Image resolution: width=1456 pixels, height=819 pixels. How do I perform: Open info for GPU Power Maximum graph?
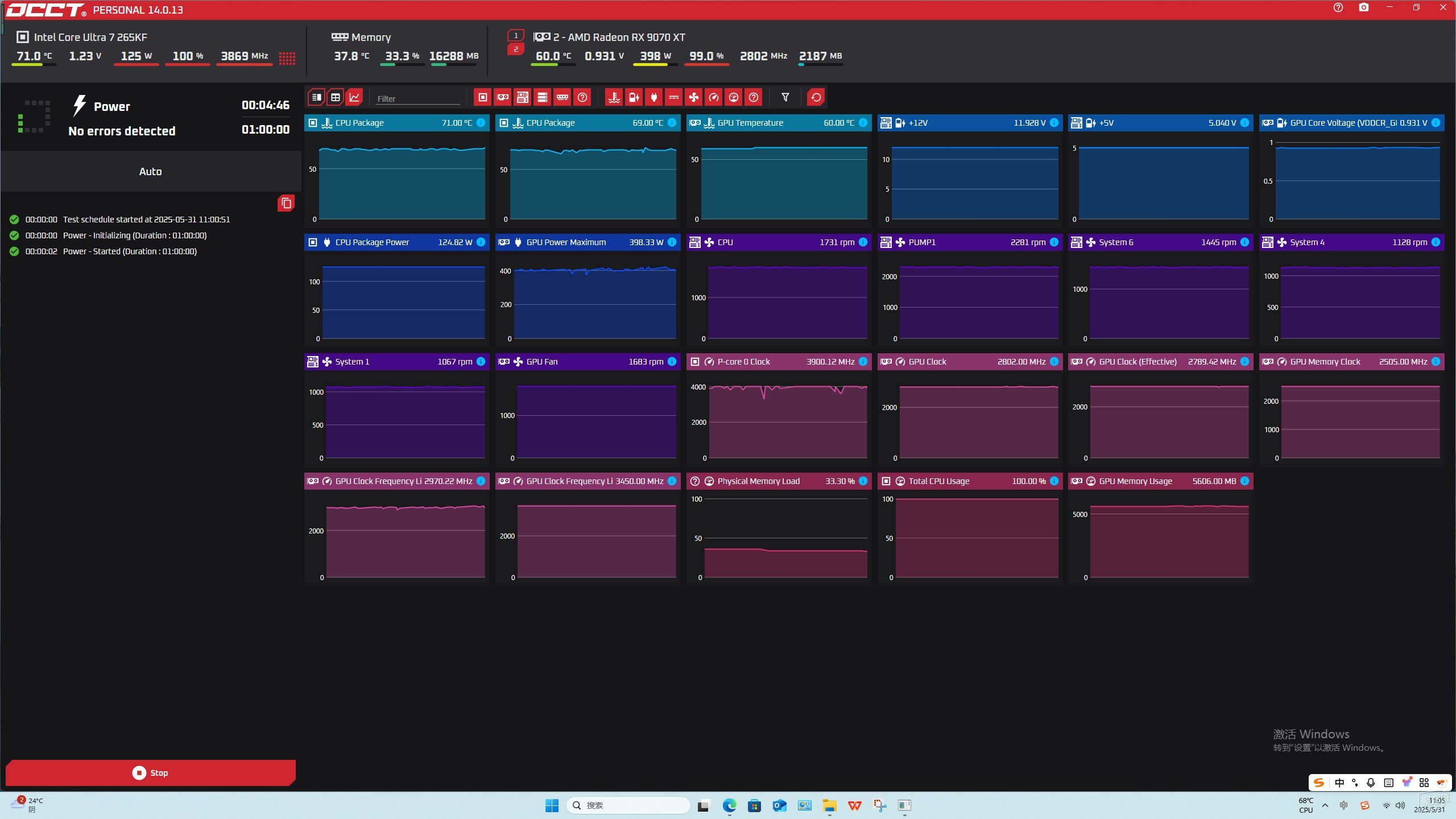[672, 242]
